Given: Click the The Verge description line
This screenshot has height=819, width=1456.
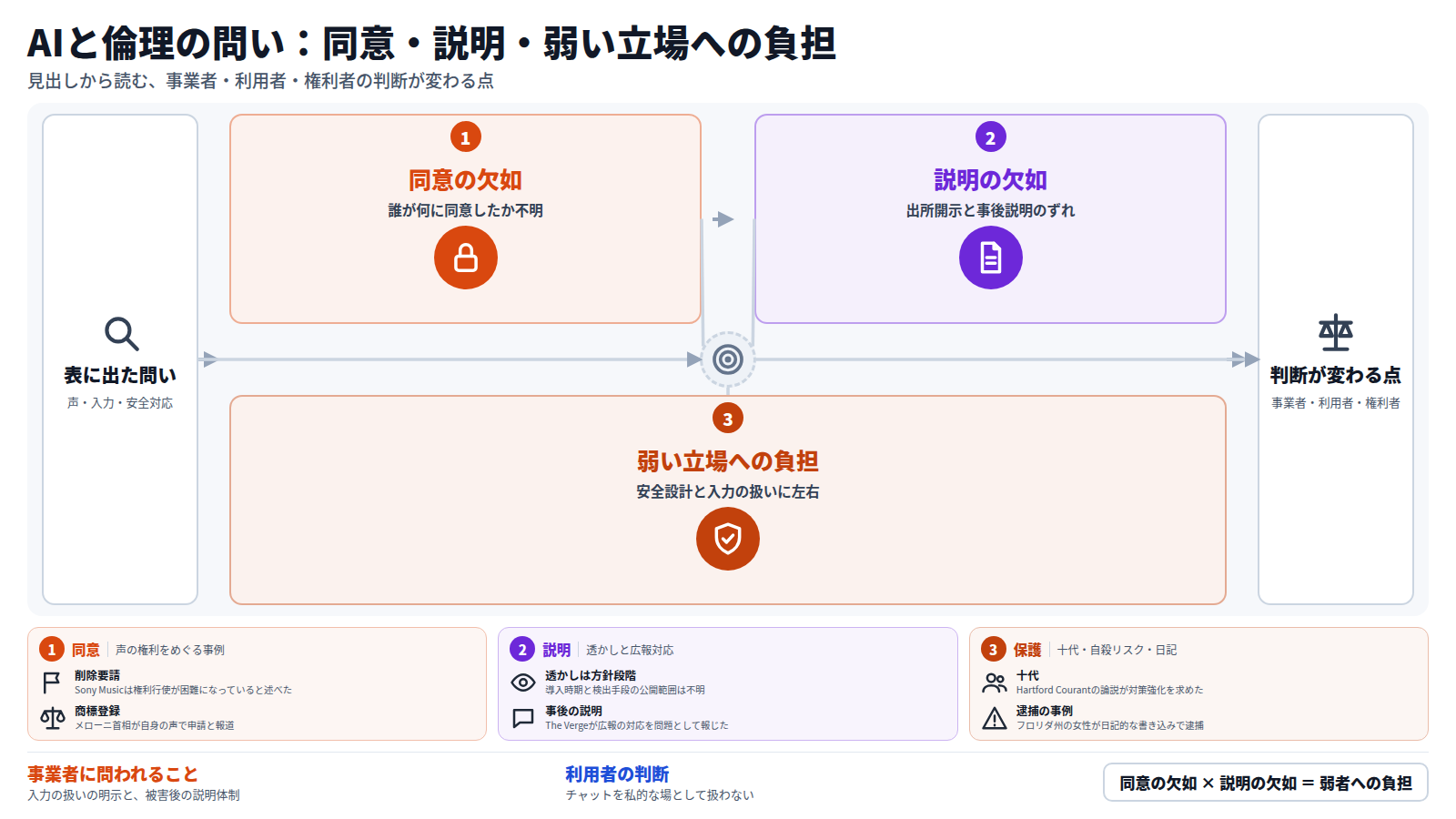Looking at the screenshot, I should 637,725.
